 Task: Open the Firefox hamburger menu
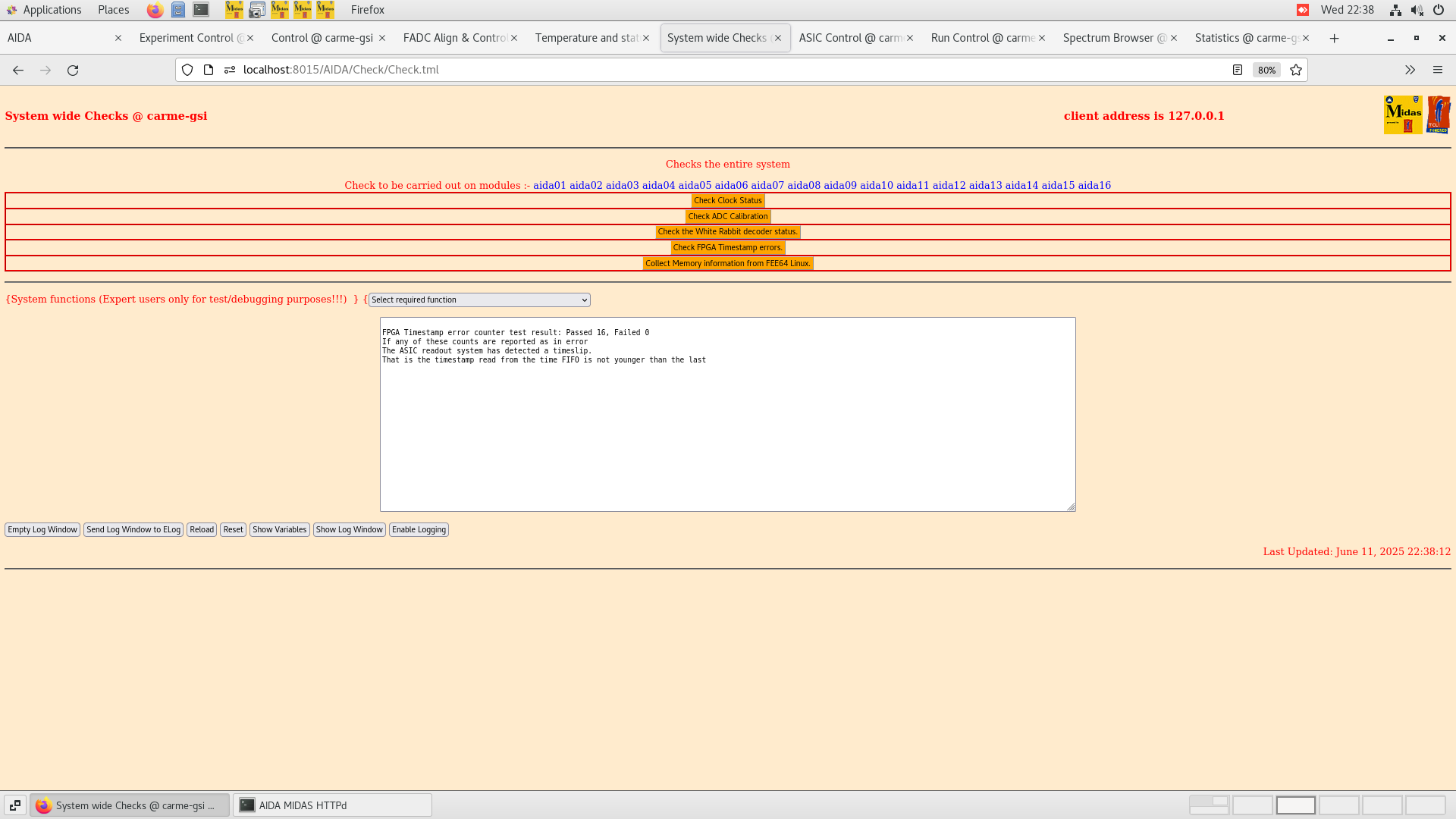coord(1438,70)
